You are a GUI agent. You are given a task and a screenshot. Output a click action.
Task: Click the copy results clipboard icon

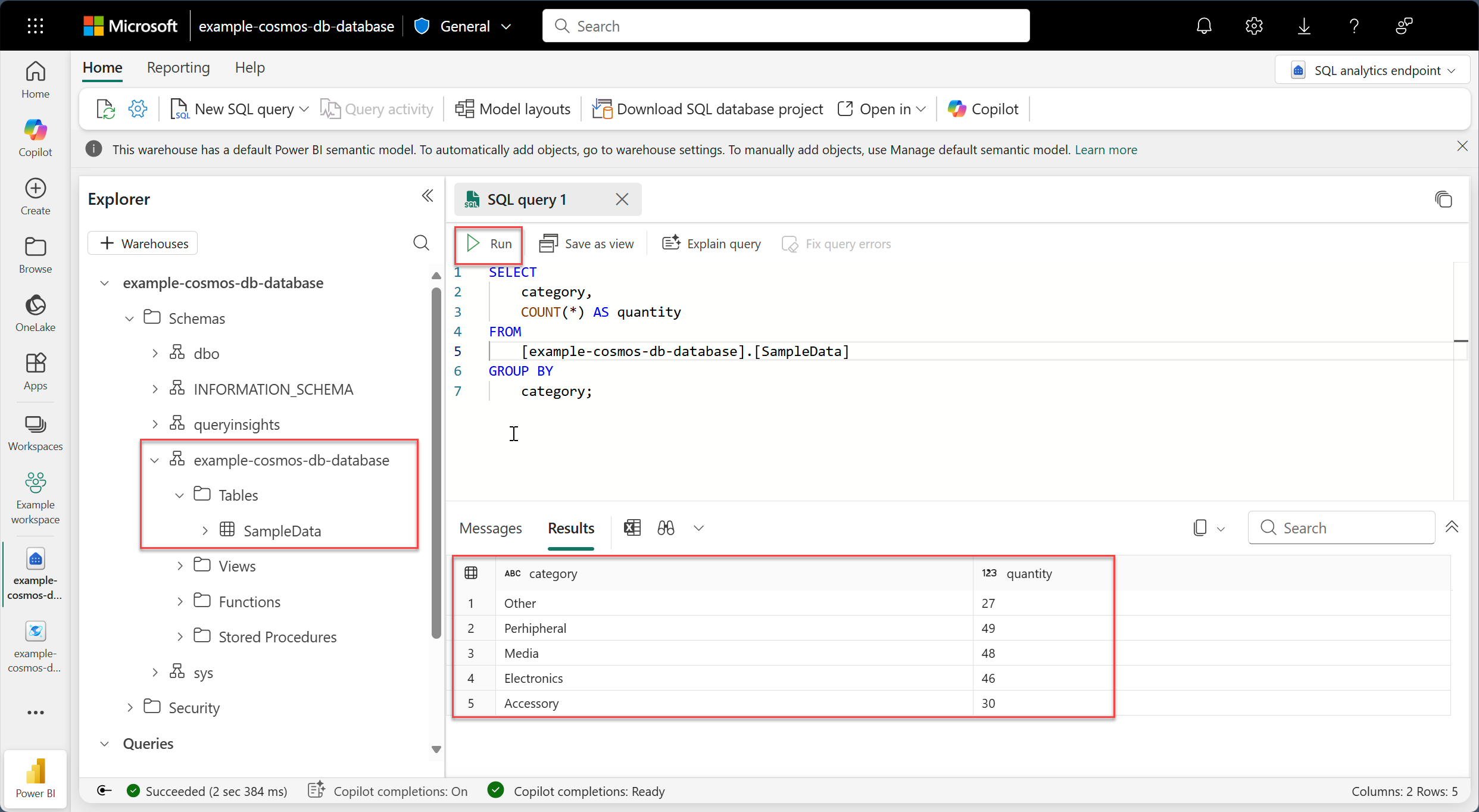pyautogui.click(x=1200, y=527)
